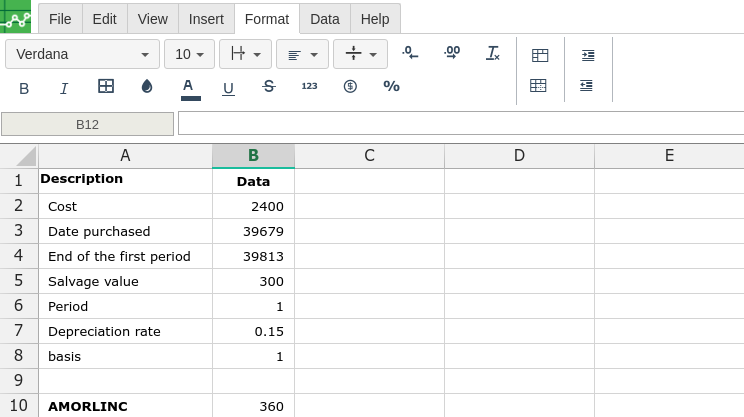Click the number format 123 icon
The height and width of the screenshot is (417, 744).
coord(309,86)
